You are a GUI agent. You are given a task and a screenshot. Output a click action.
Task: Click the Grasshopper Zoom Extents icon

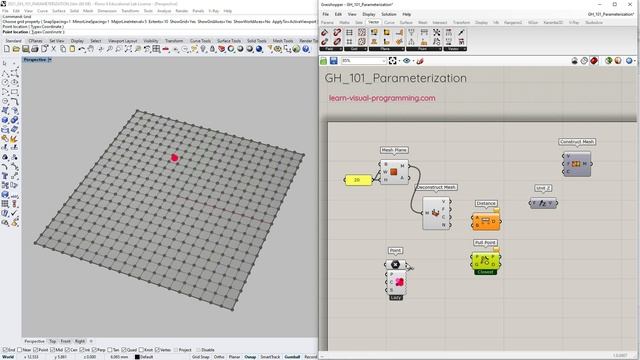click(x=393, y=61)
